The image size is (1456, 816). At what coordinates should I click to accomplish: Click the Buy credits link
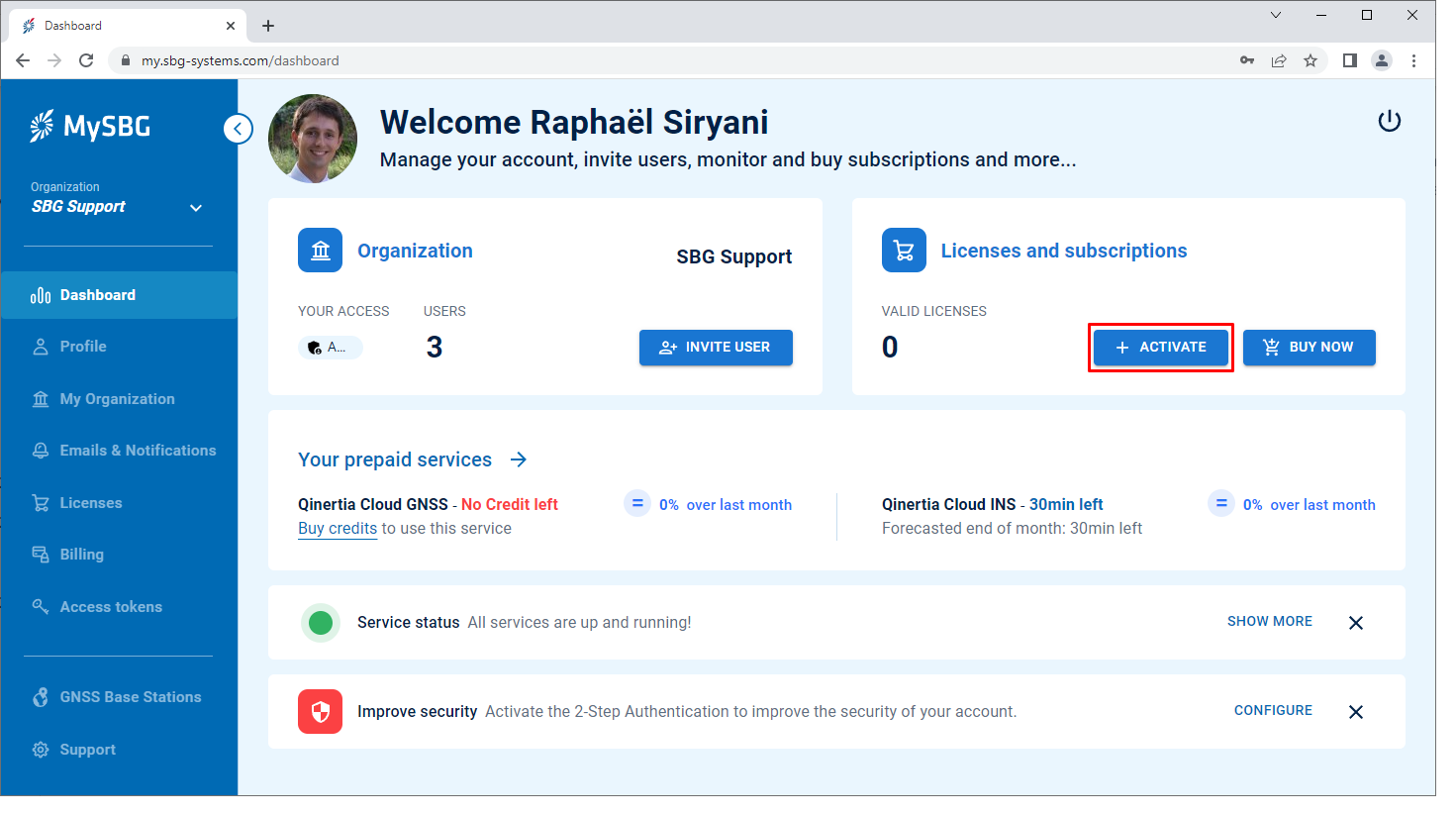point(338,529)
